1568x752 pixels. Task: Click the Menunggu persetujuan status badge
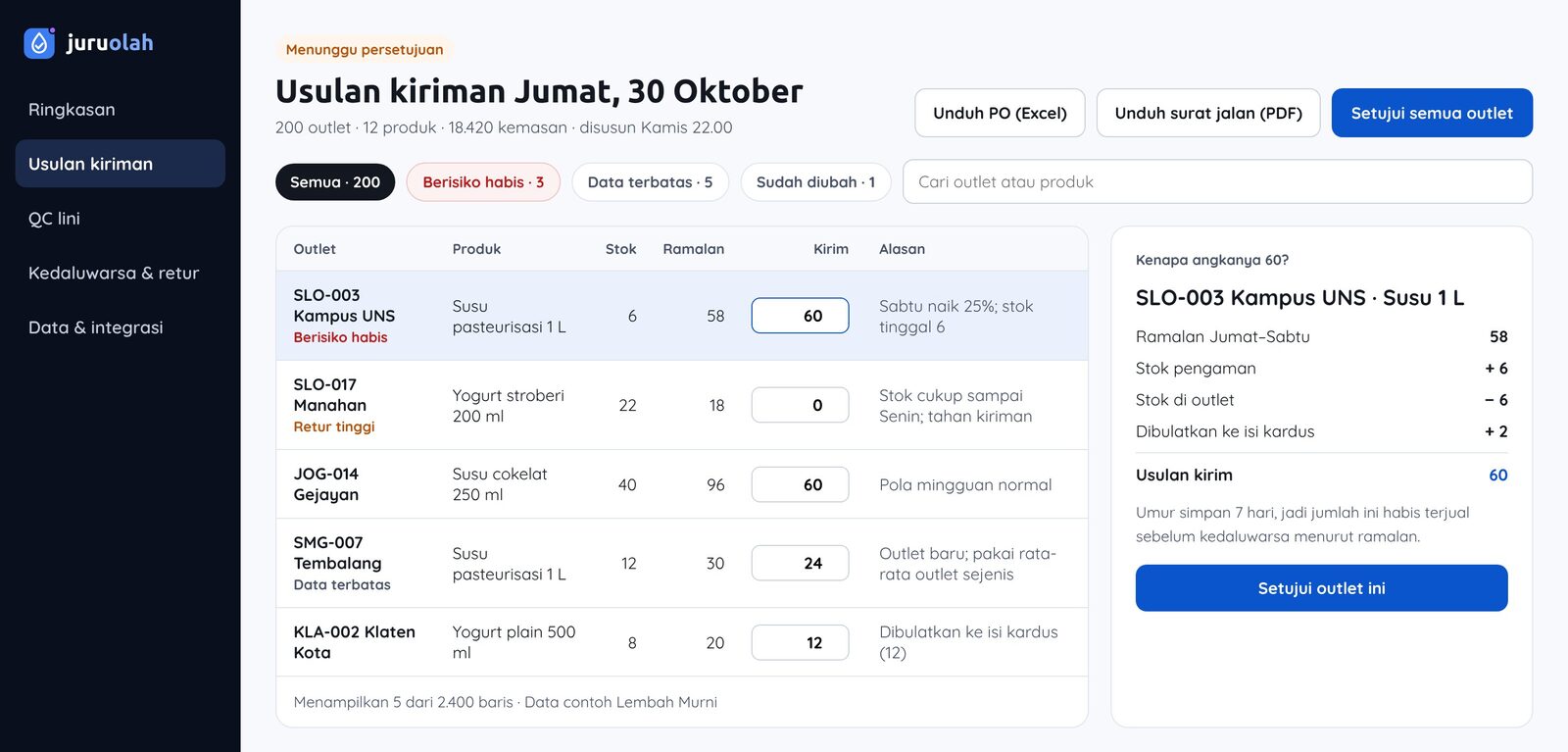(365, 49)
